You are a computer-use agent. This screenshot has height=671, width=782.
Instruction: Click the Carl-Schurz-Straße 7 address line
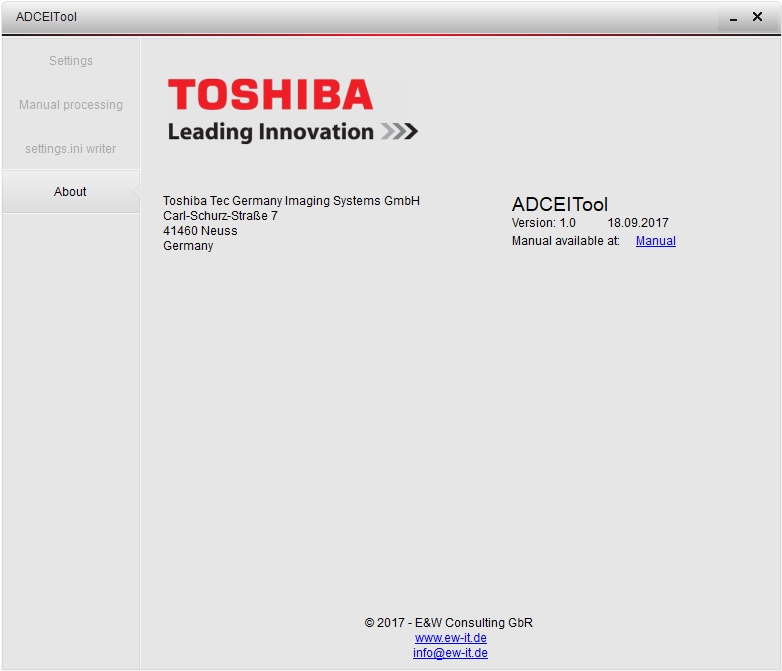pos(220,216)
